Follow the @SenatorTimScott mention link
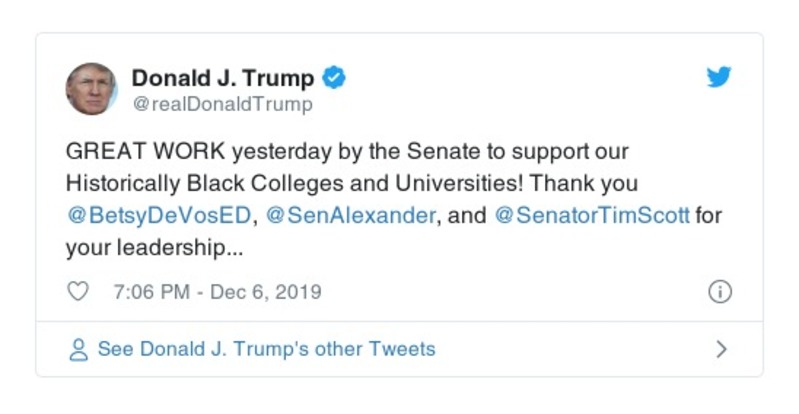The width and height of the screenshot is (799, 414). (592, 215)
